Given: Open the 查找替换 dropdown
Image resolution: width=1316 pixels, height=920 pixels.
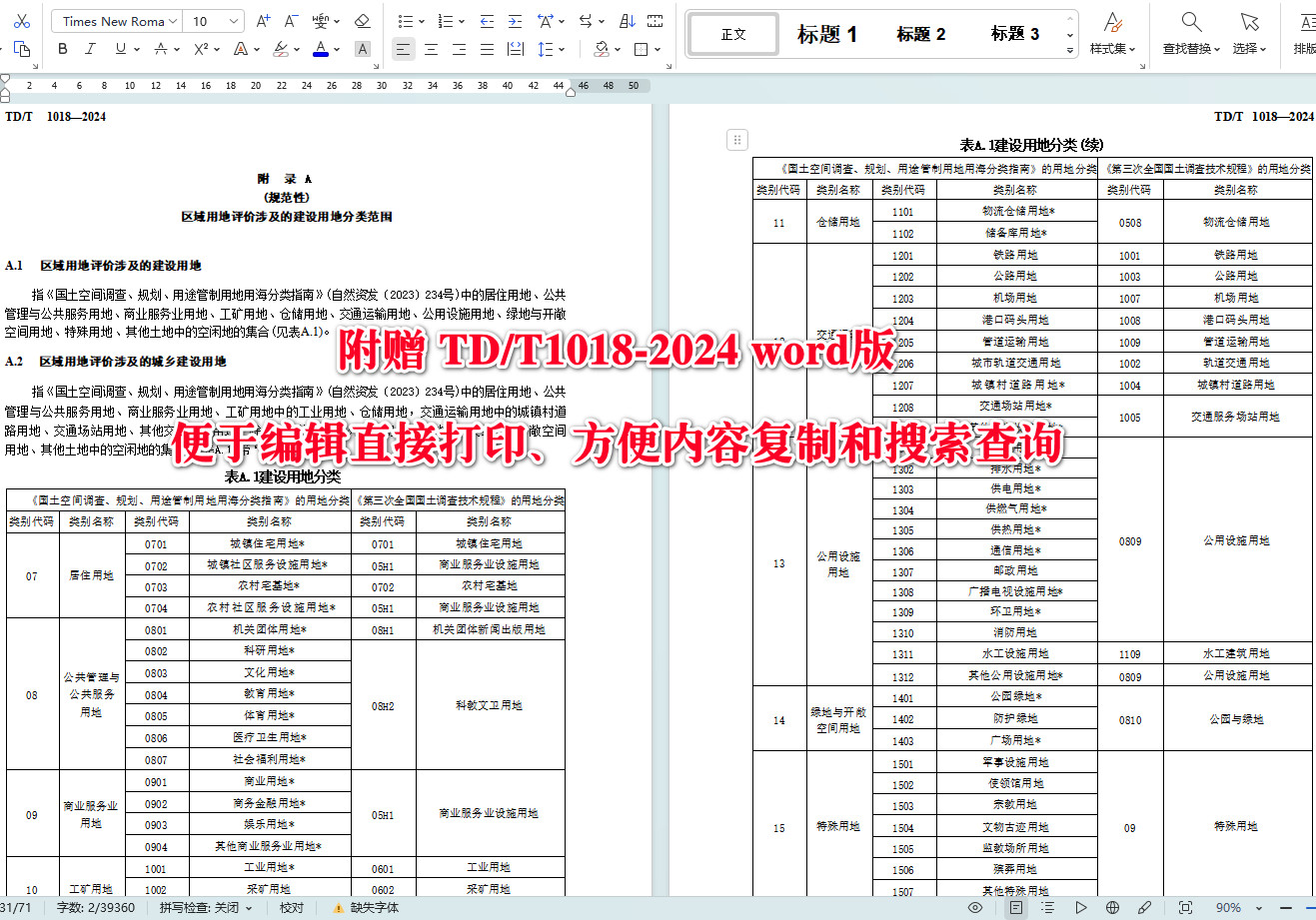Looking at the screenshot, I should [1191, 48].
